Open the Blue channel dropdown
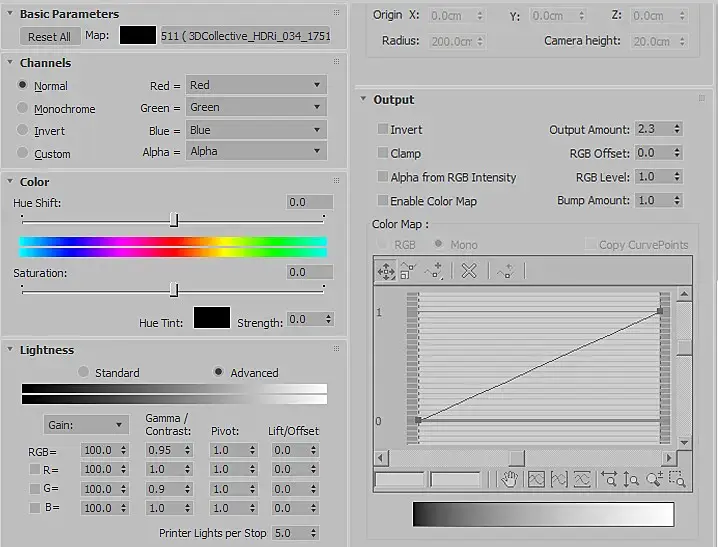 click(256, 130)
